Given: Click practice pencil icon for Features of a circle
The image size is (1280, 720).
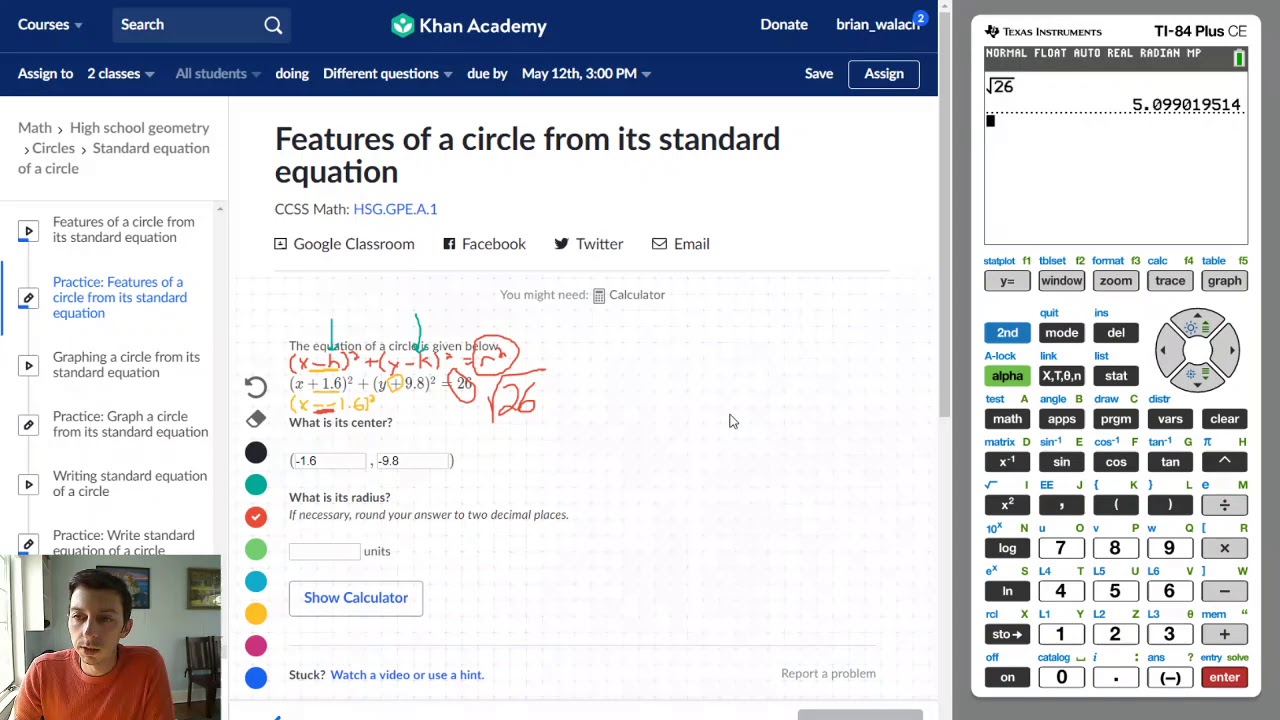Looking at the screenshot, I should [x=28, y=298].
